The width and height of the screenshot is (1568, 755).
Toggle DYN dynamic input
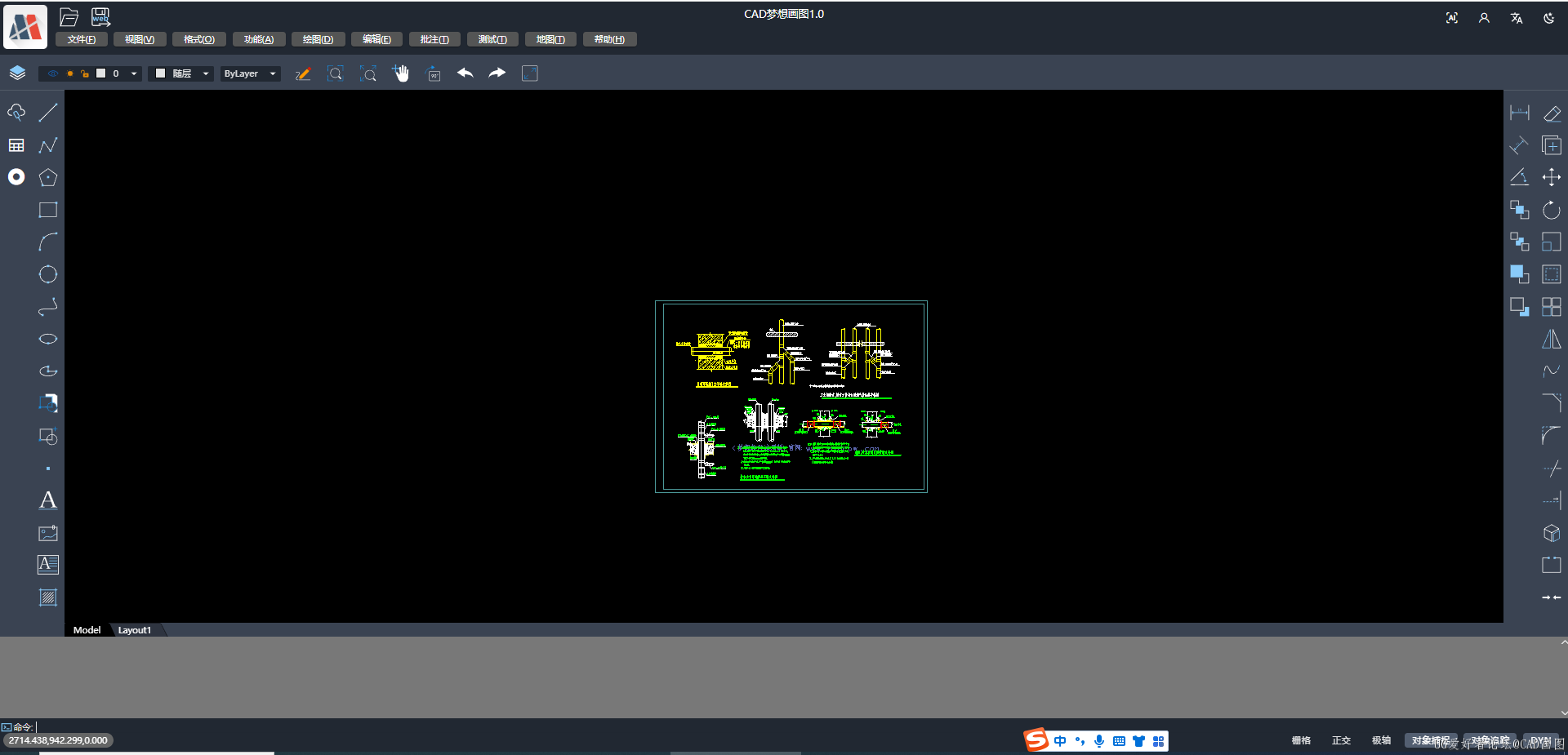pyautogui.click(x=1541, y=740)
